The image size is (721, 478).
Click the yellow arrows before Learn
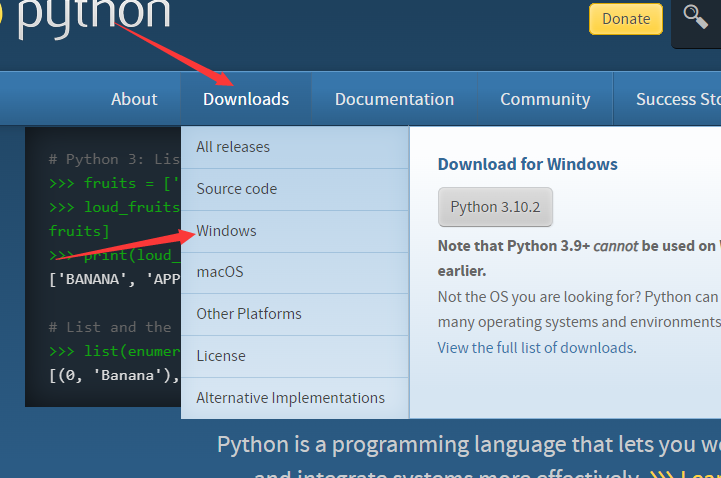661,474
